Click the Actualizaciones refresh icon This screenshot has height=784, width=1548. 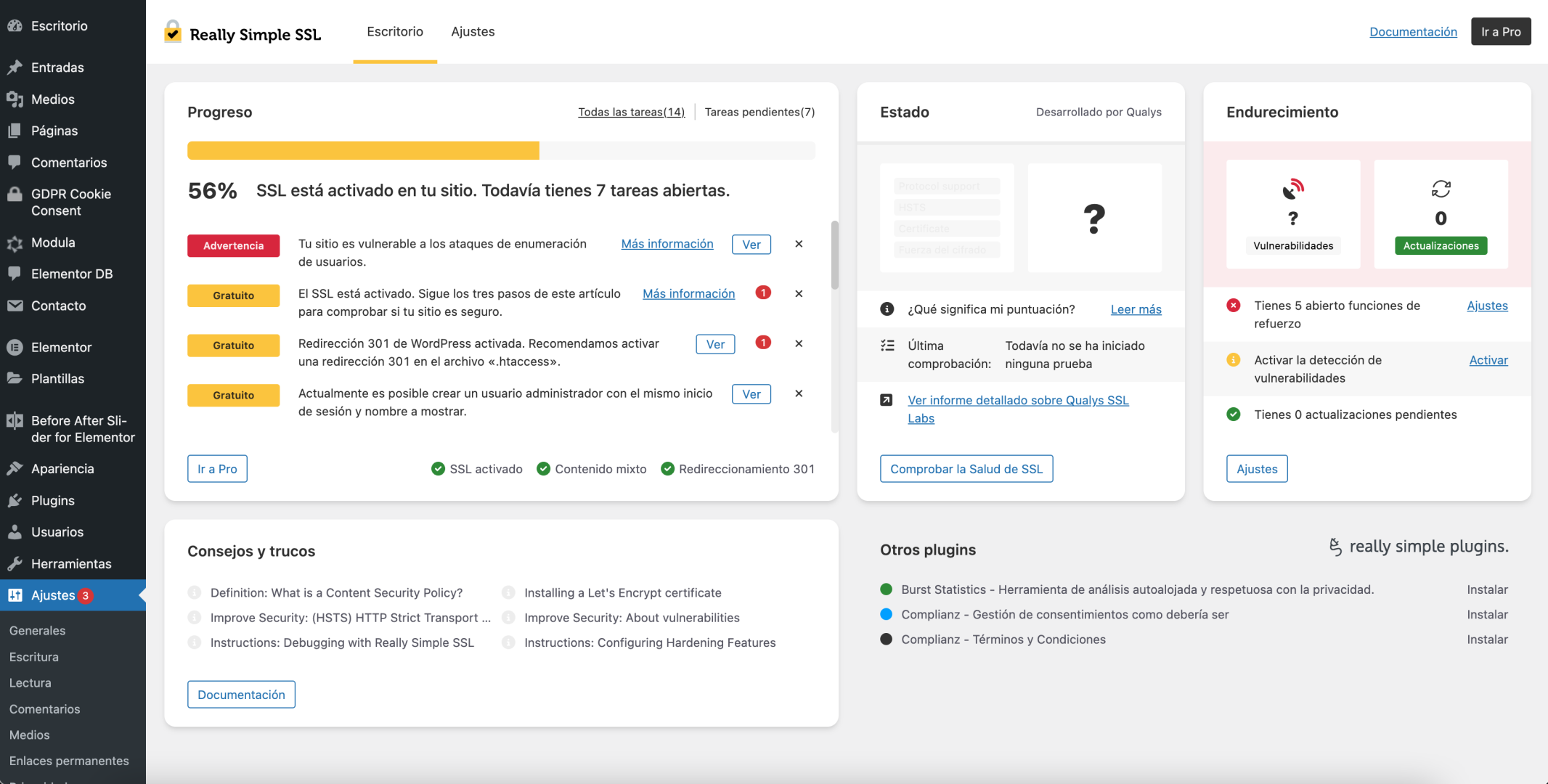coord(1441,189)
